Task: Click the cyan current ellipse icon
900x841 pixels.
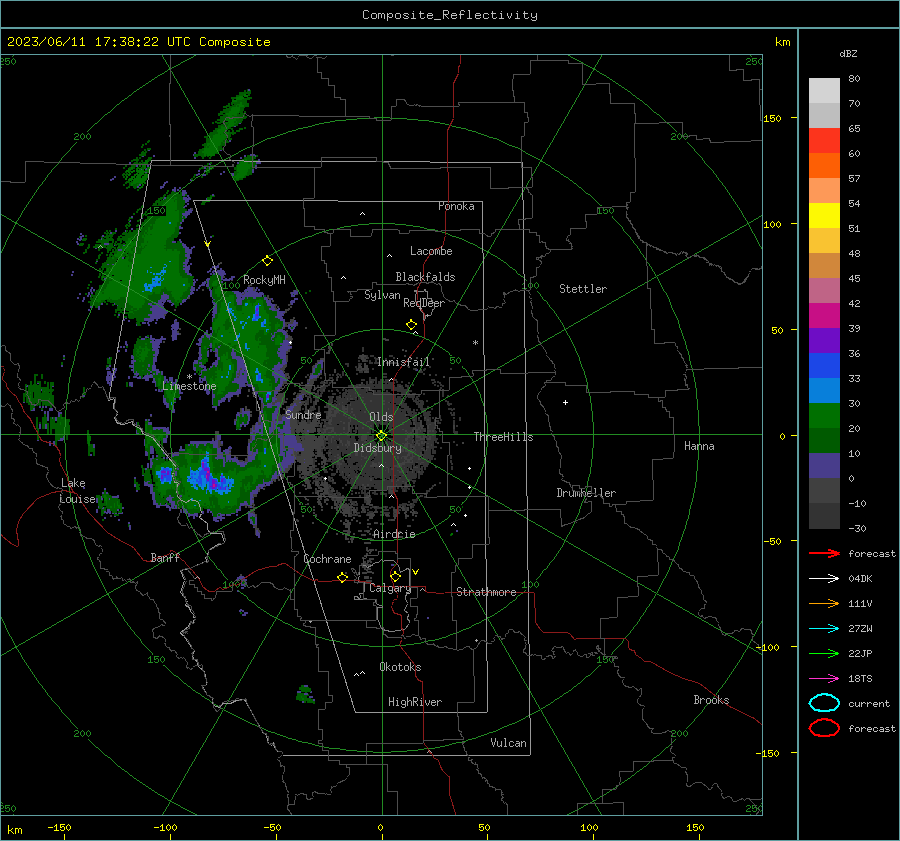Action: click(824, 703)
